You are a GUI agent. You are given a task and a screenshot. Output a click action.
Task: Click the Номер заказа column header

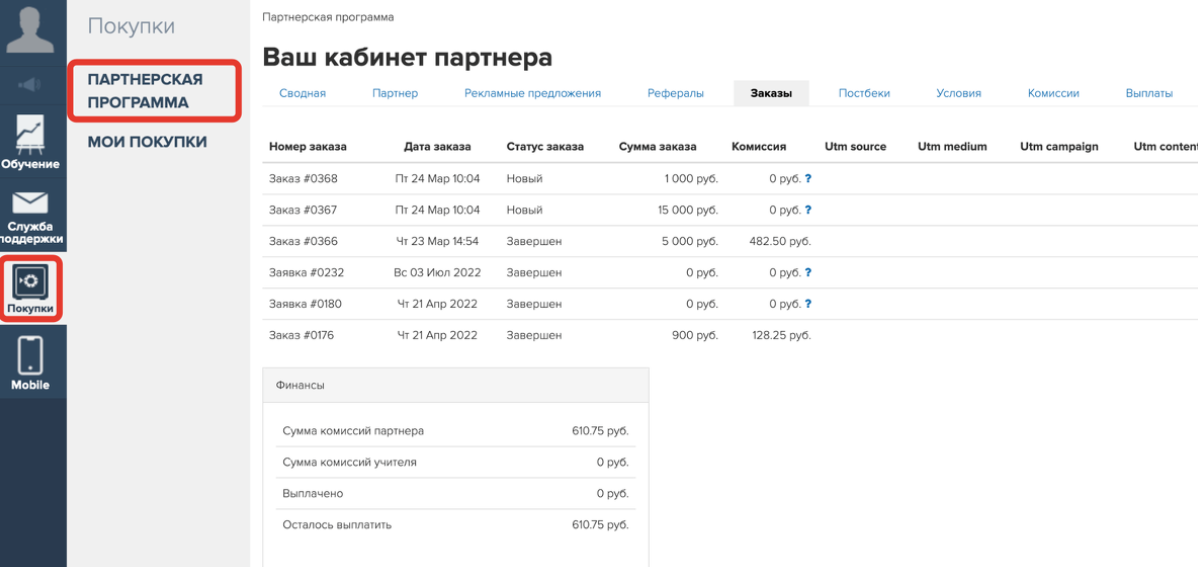[307, 147]
